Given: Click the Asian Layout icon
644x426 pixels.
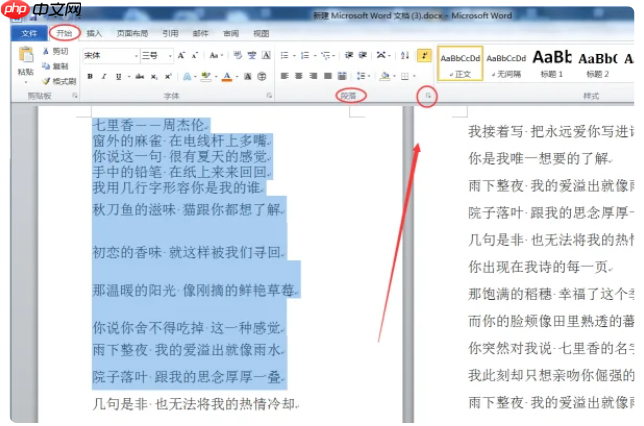Looking at the screenshot, I should (x=381, y=55).
